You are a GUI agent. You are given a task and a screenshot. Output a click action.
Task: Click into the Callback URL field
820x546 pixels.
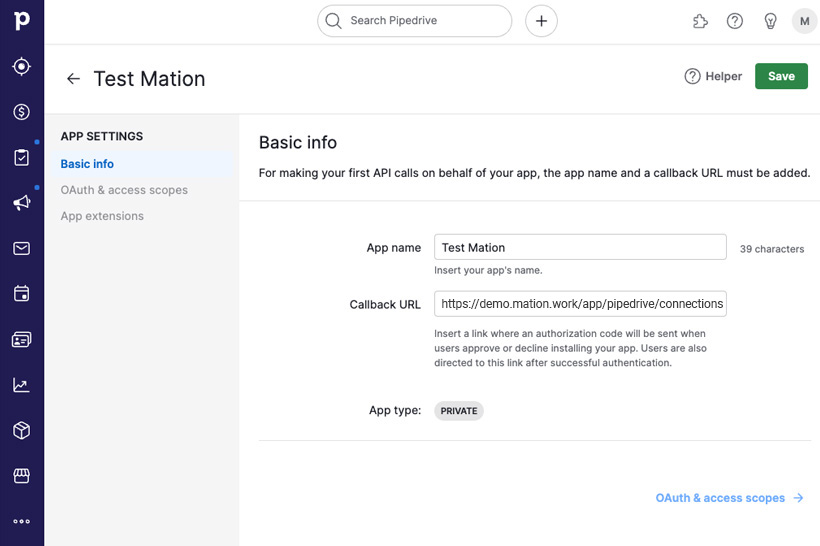pyautogui.click(x=580, y=304)
